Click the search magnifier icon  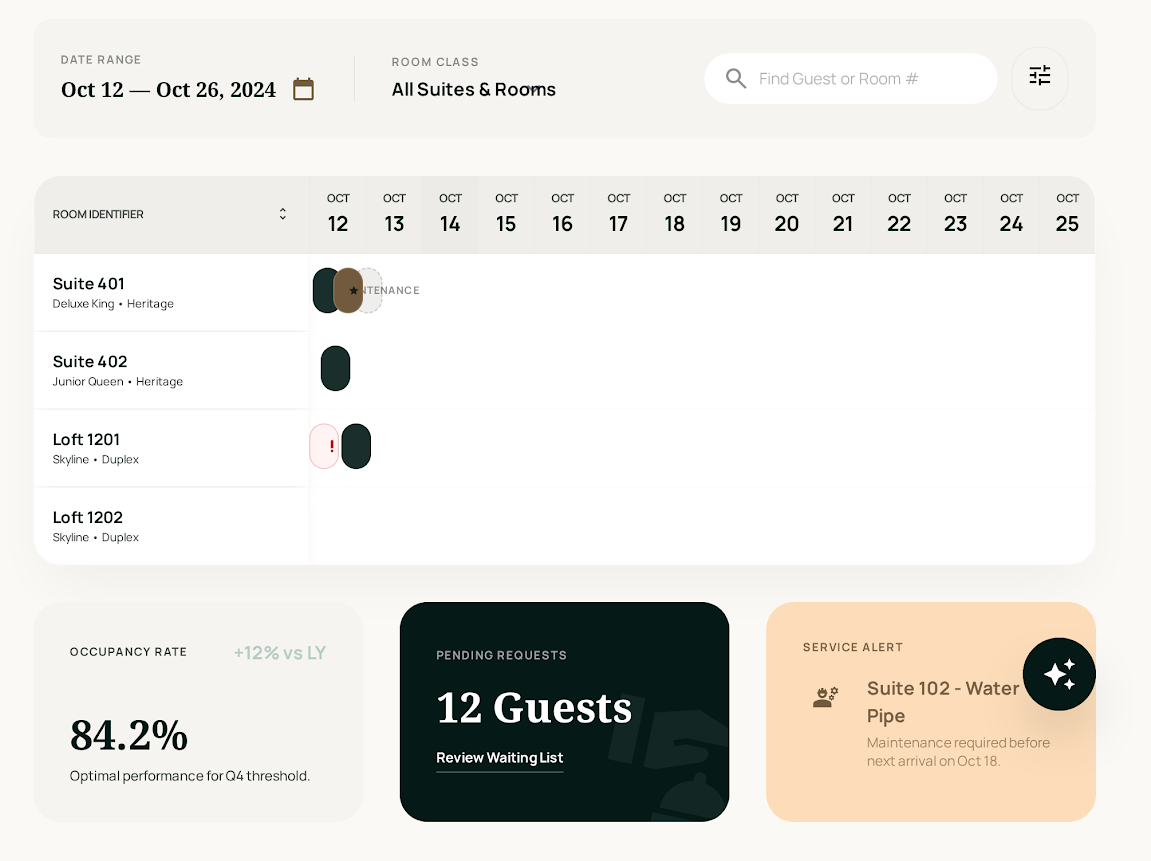[x=736, y=79]
